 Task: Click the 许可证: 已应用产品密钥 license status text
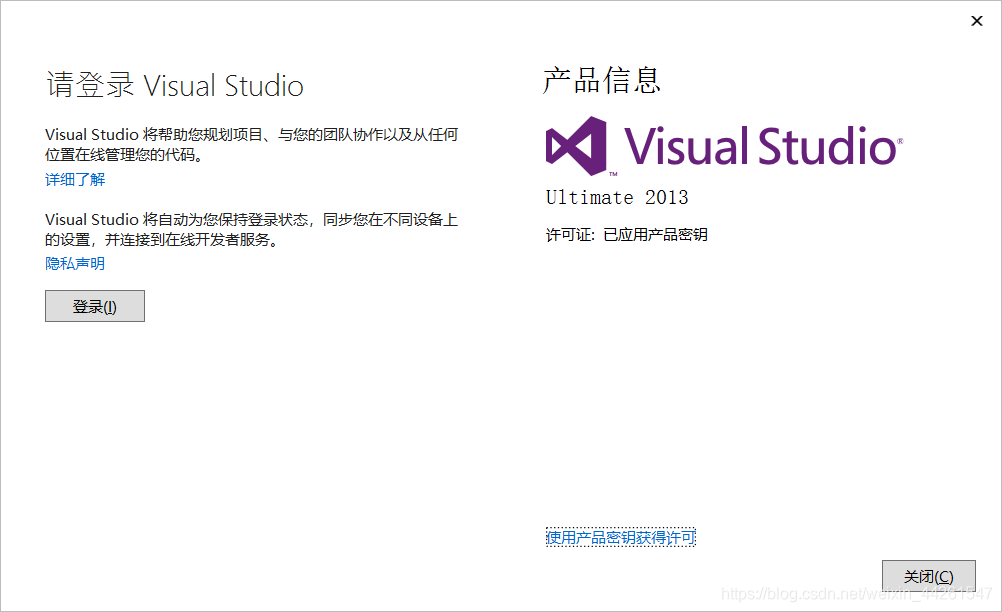click(x=626, y=234)
